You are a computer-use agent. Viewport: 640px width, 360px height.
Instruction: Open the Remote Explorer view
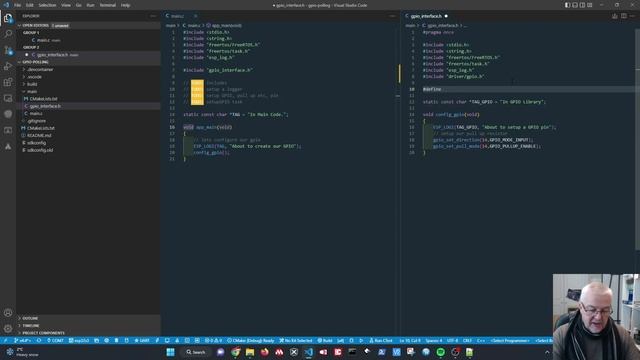pos(8,98)
